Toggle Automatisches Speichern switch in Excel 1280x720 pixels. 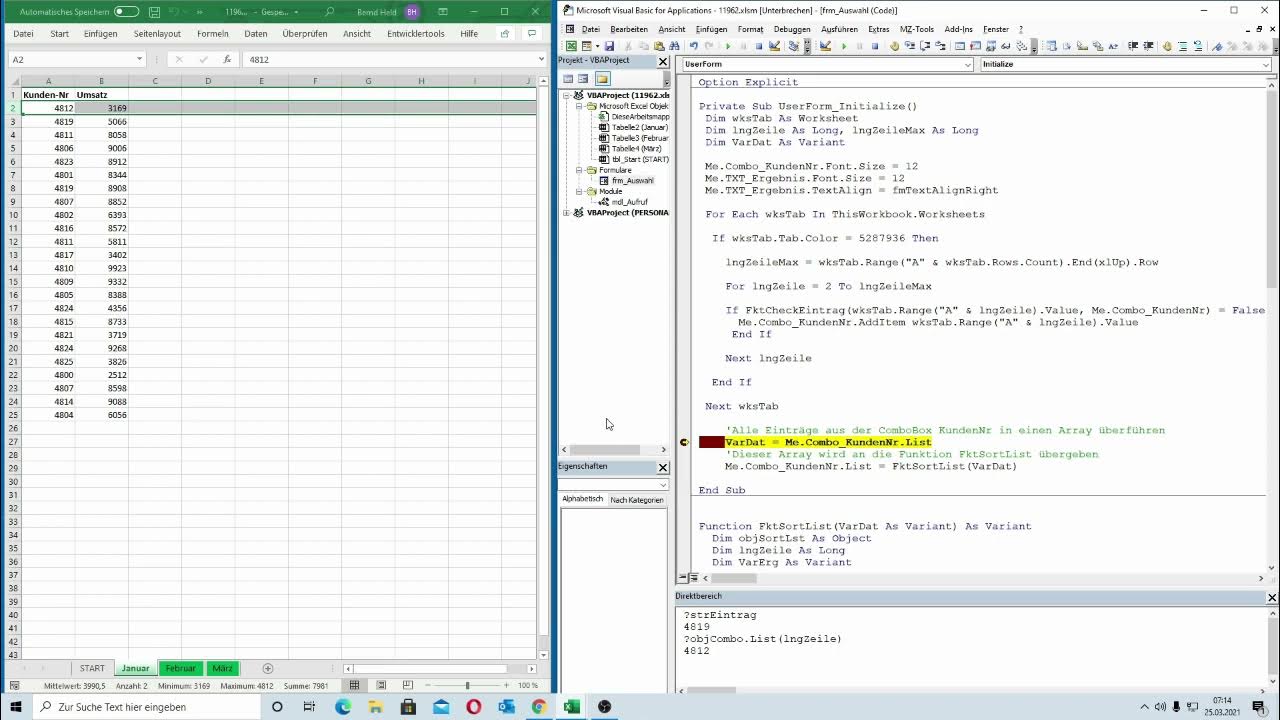[x=126, y=12]
